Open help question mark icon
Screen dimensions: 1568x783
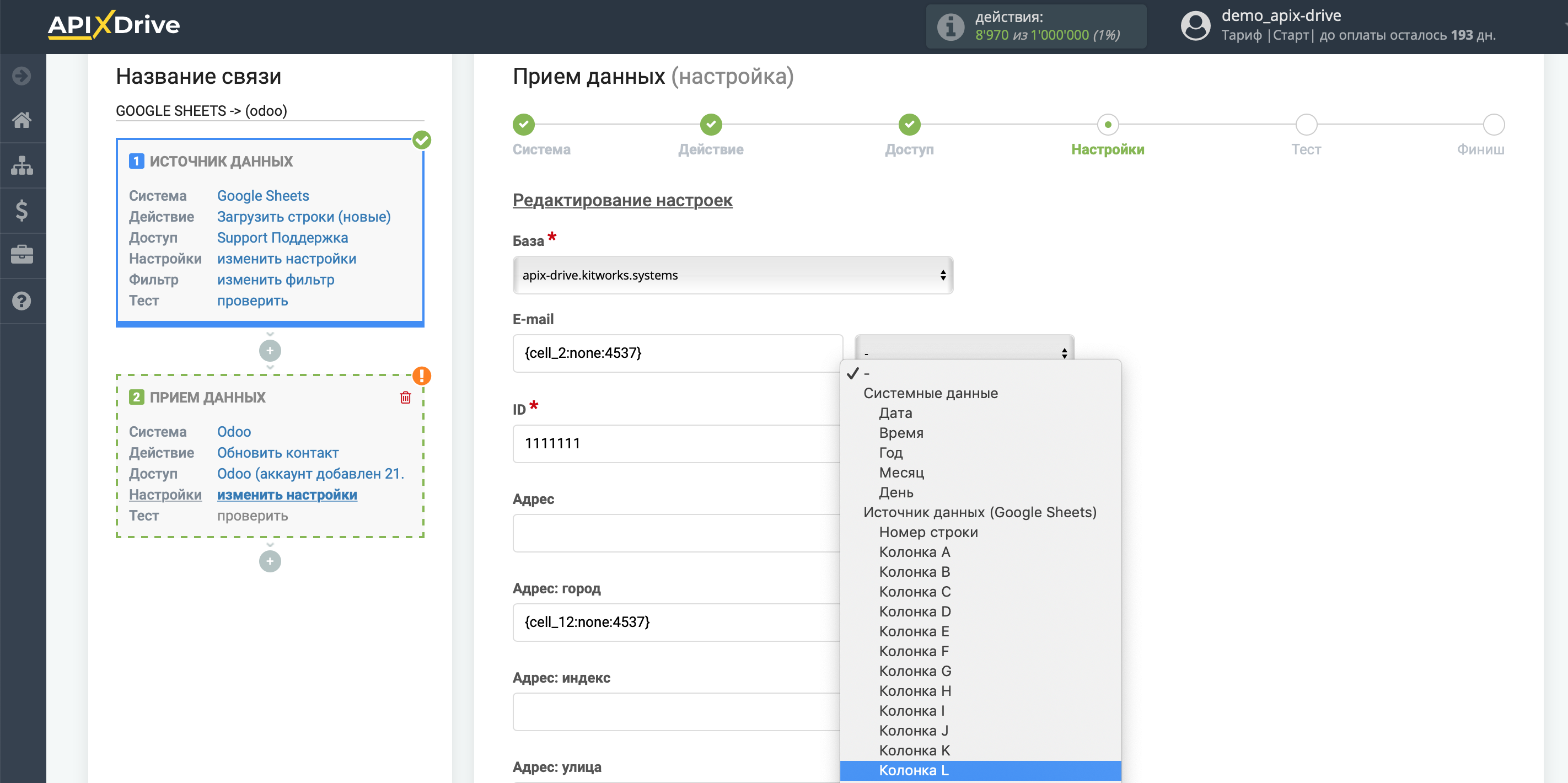click(x=22, y=300)
